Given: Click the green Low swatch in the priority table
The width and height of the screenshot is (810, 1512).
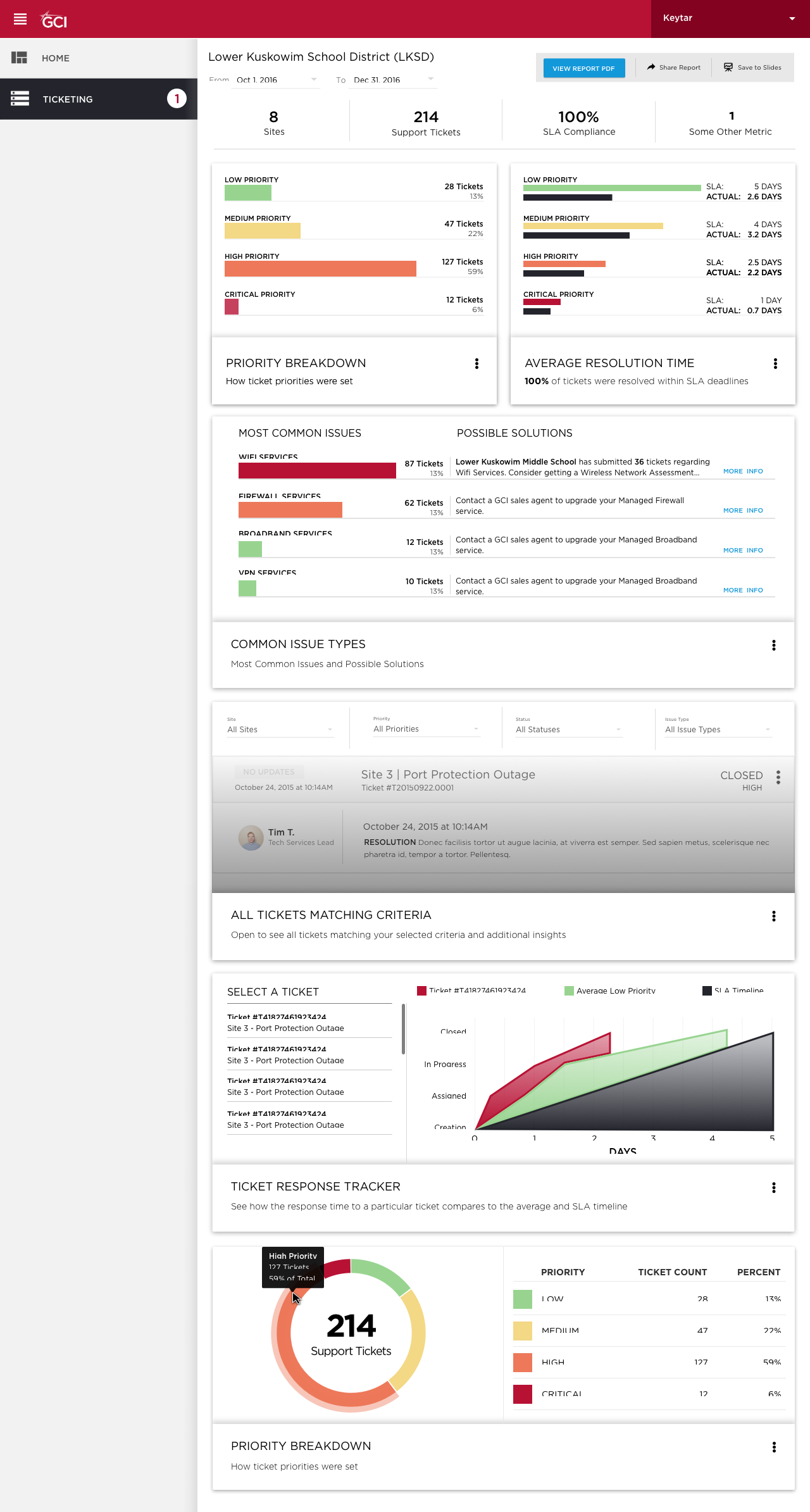Looking at the screenshot, I should (523, 1299).
